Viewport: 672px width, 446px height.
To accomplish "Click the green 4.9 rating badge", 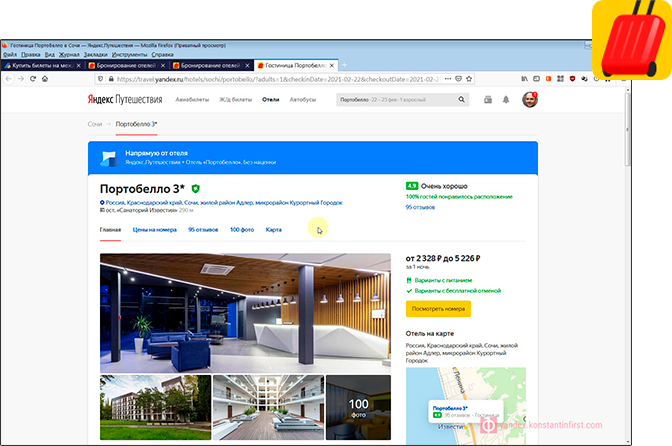I will point(412,186).
